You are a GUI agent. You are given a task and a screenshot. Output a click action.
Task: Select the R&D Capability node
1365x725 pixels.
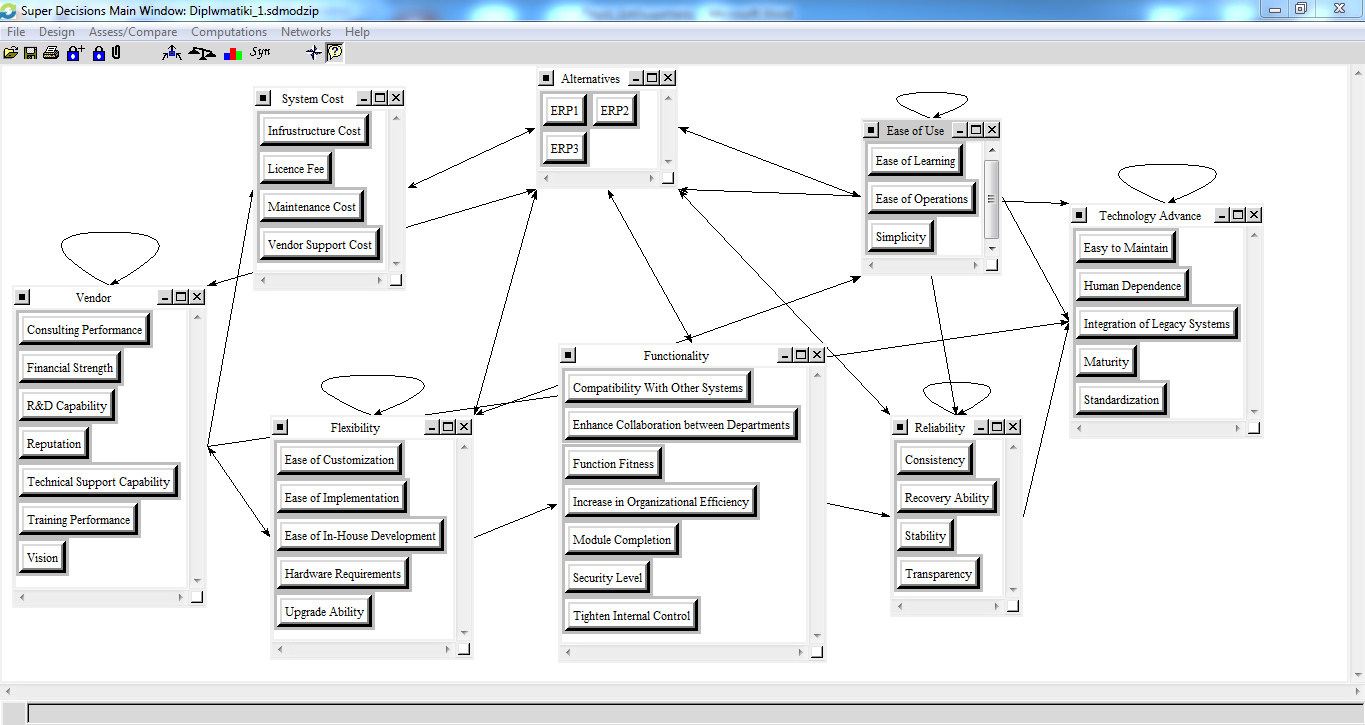[x=67, y=406]
